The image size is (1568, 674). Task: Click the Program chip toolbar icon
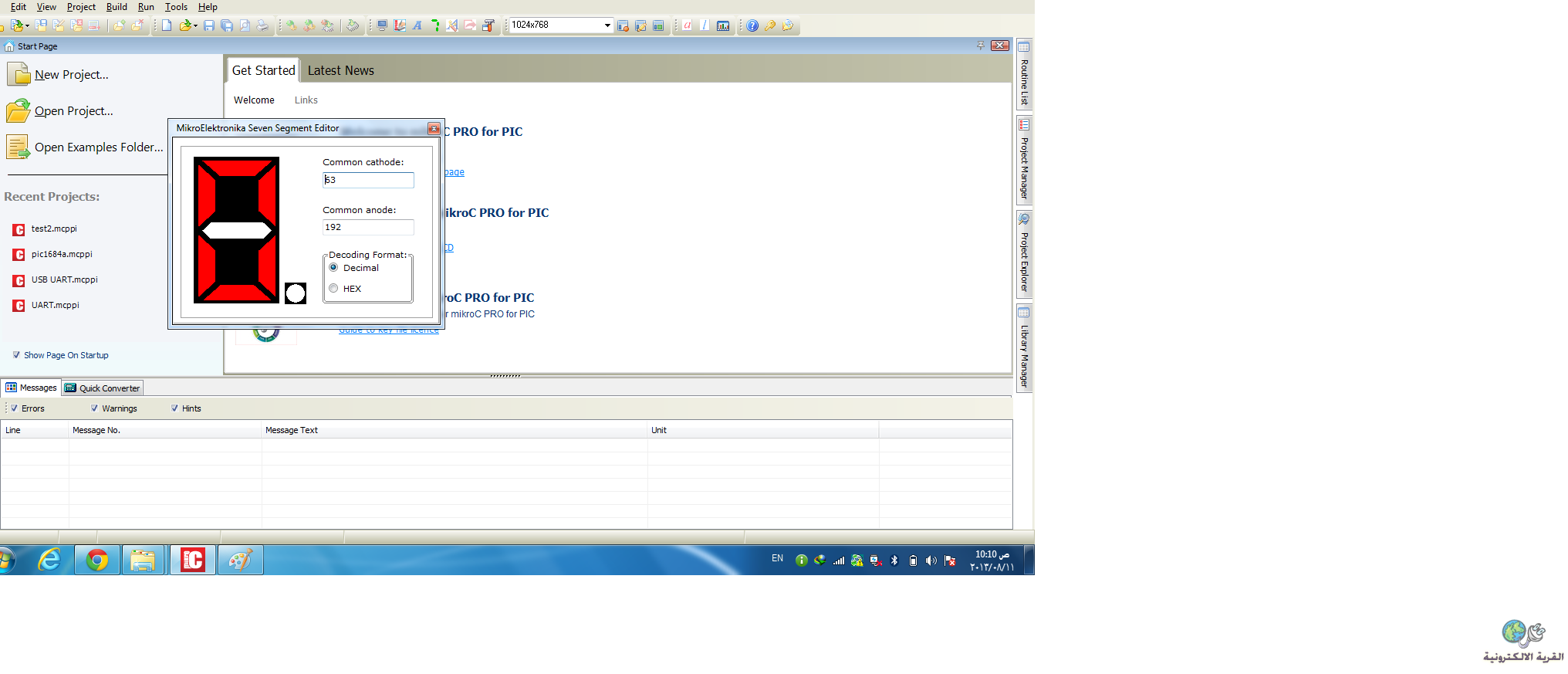(352, 25)
